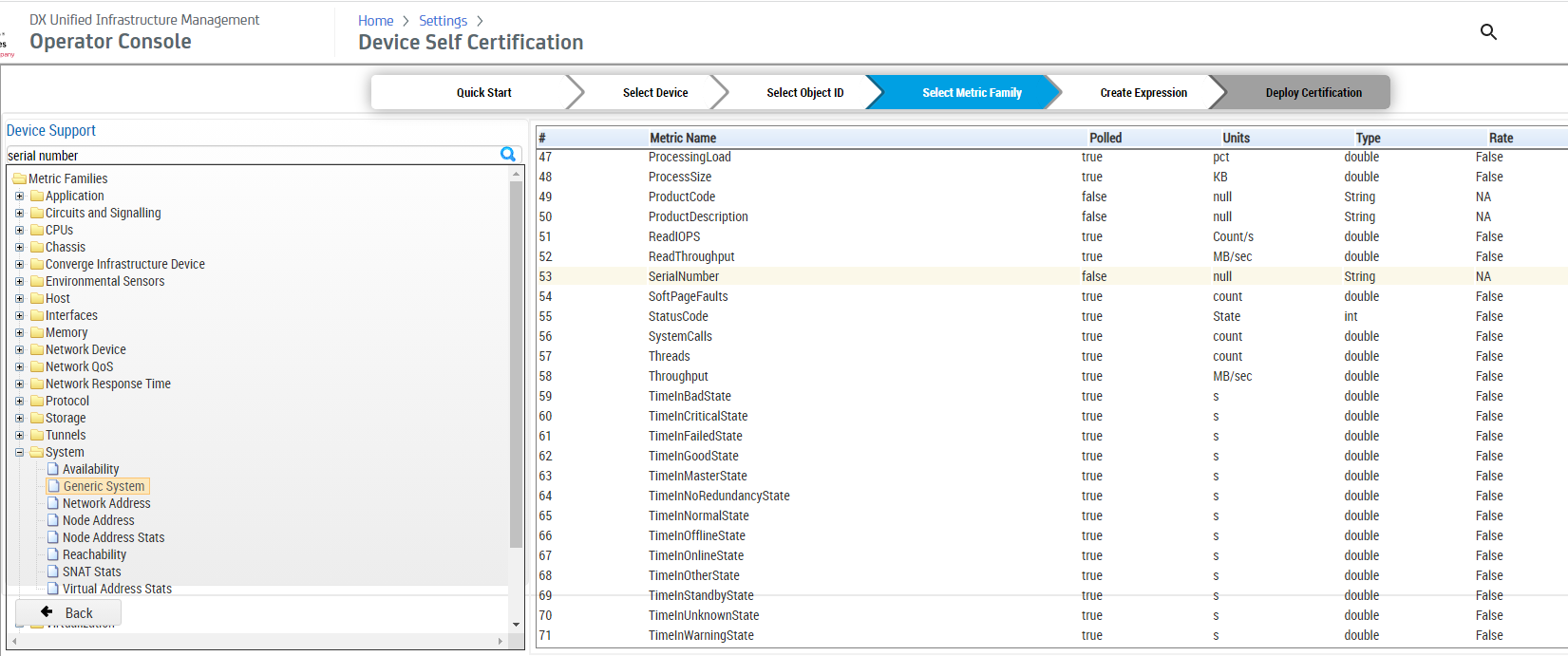Screen dimensions: 1568x656
Task: Select the TimeInNoRedundancyState metric row
Action: click(x=1052, y=496)
